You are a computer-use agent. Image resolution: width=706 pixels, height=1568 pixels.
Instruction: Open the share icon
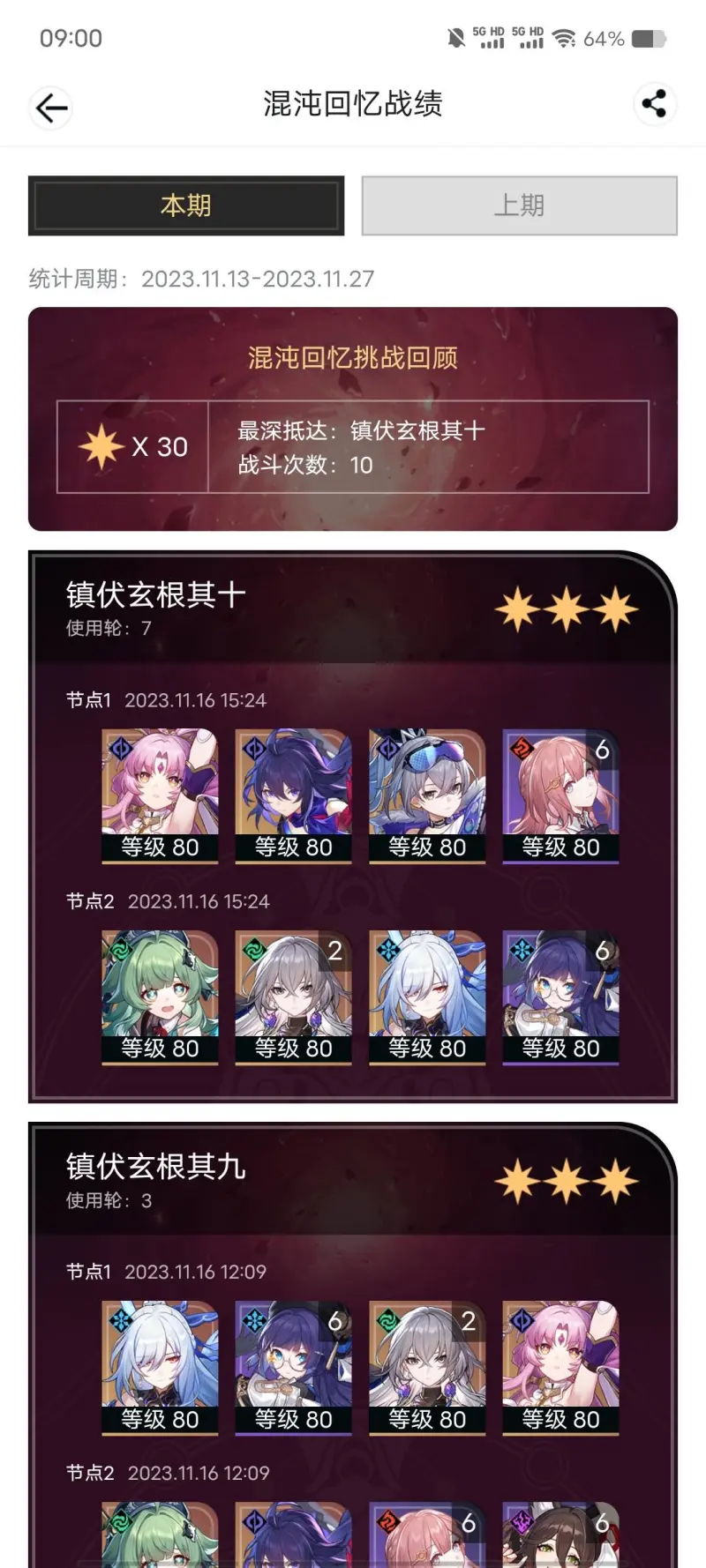point(655,104)
